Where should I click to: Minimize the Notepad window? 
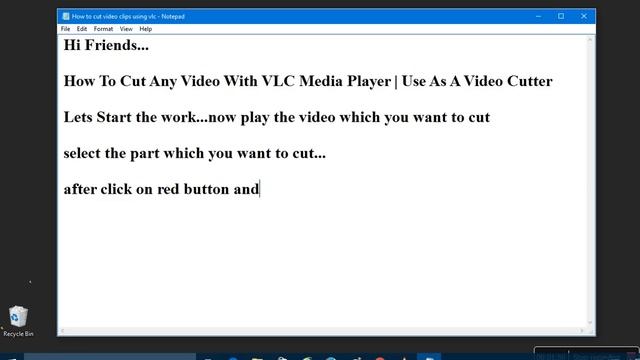[x=538, y=16]
